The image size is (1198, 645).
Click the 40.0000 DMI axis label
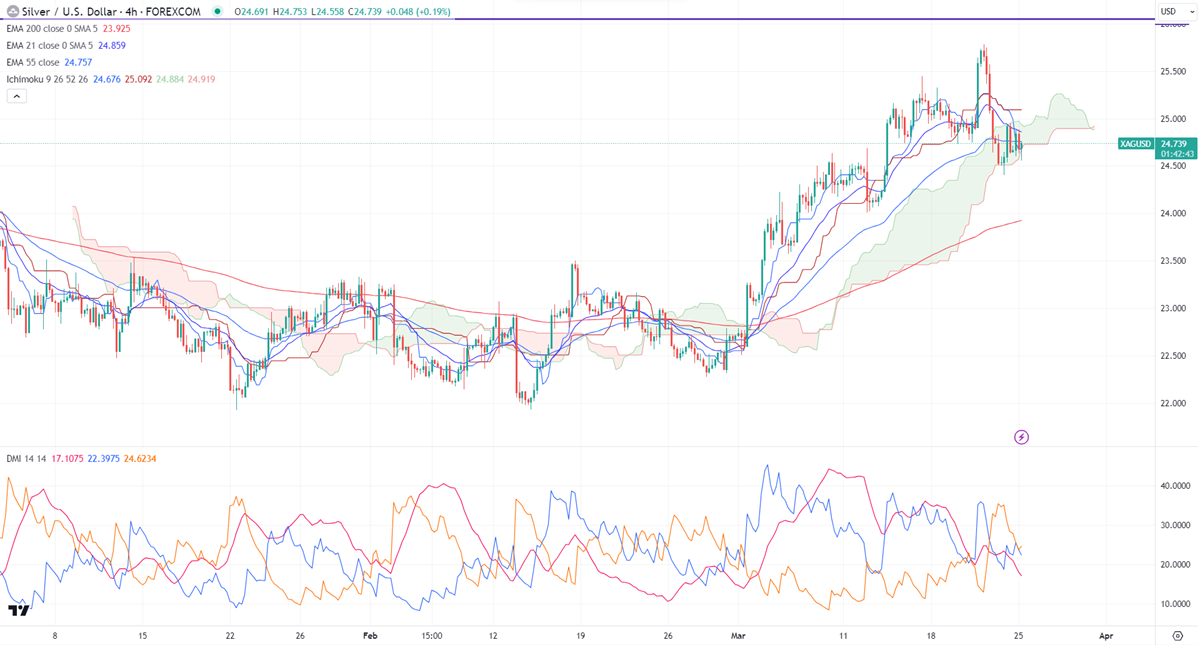(1175, 486)
